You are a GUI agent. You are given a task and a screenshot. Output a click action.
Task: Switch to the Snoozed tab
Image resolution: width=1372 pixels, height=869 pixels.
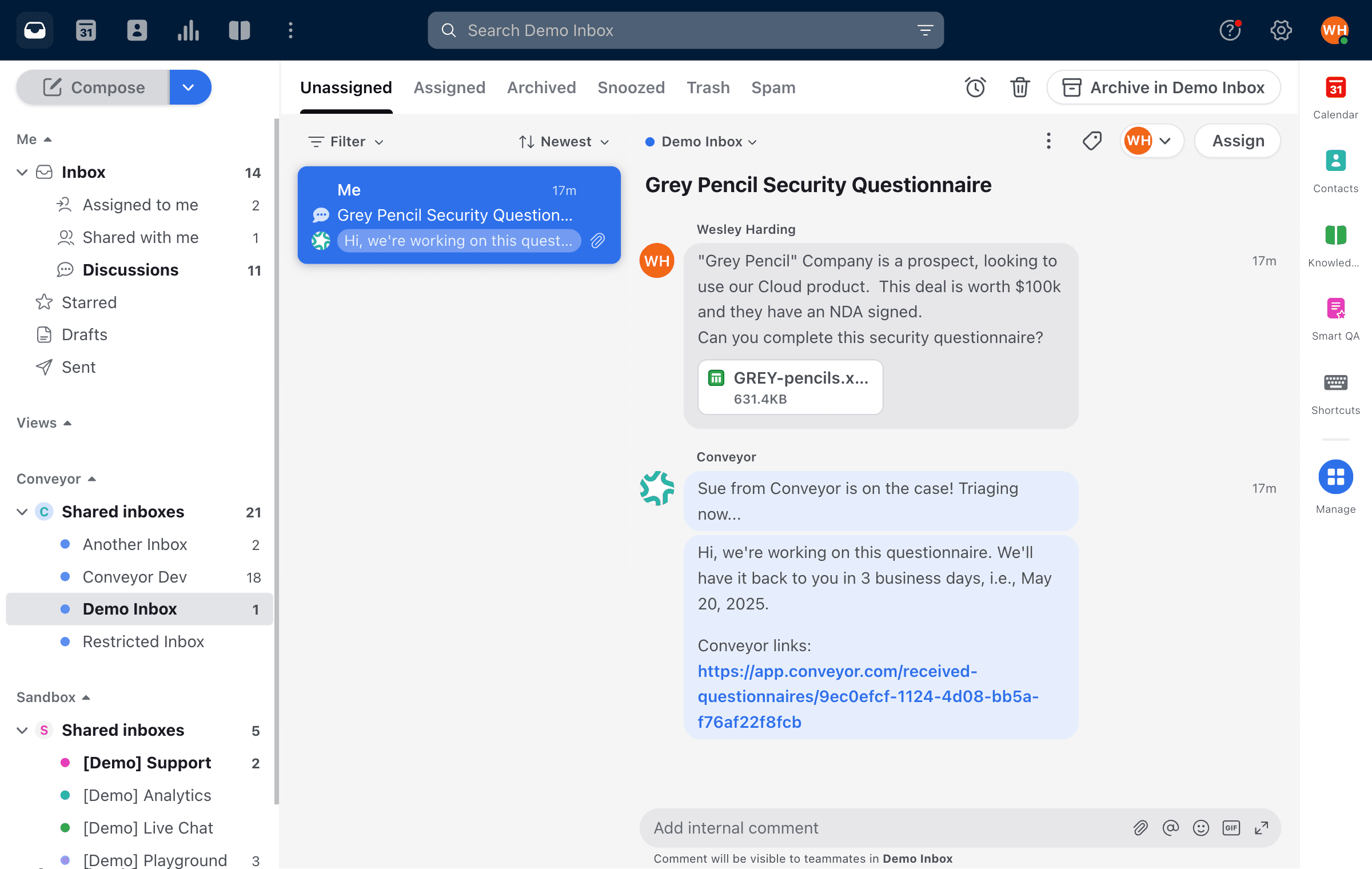pyautogui.click(x=631, y=87)
